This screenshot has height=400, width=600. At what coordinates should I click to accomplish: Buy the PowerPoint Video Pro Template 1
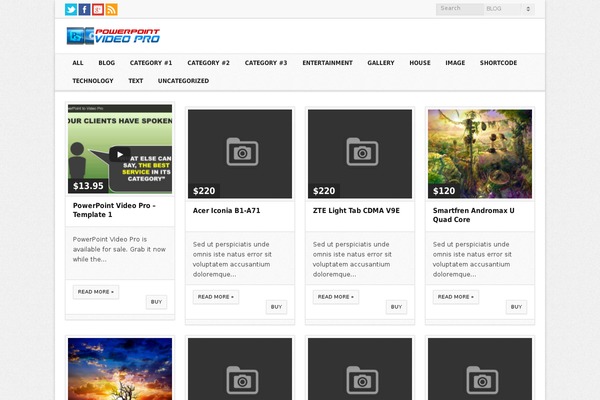pyautogui.click(x=156, y=302)
